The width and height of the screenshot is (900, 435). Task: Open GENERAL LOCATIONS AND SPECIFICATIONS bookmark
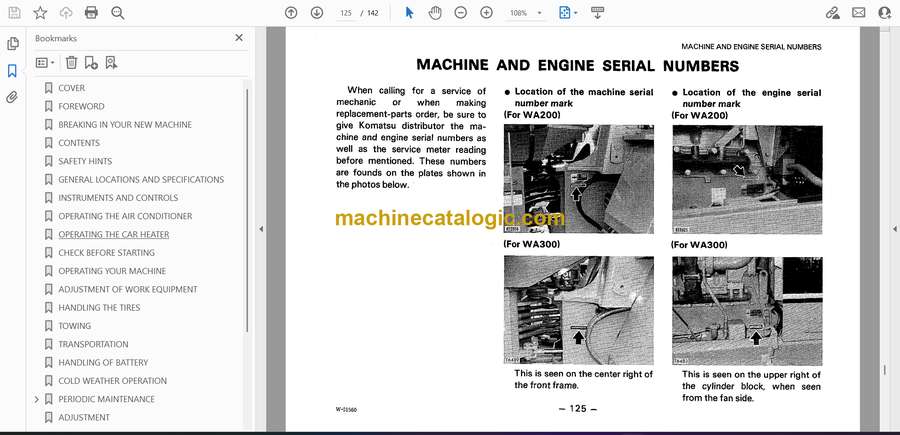pos(141,180)
